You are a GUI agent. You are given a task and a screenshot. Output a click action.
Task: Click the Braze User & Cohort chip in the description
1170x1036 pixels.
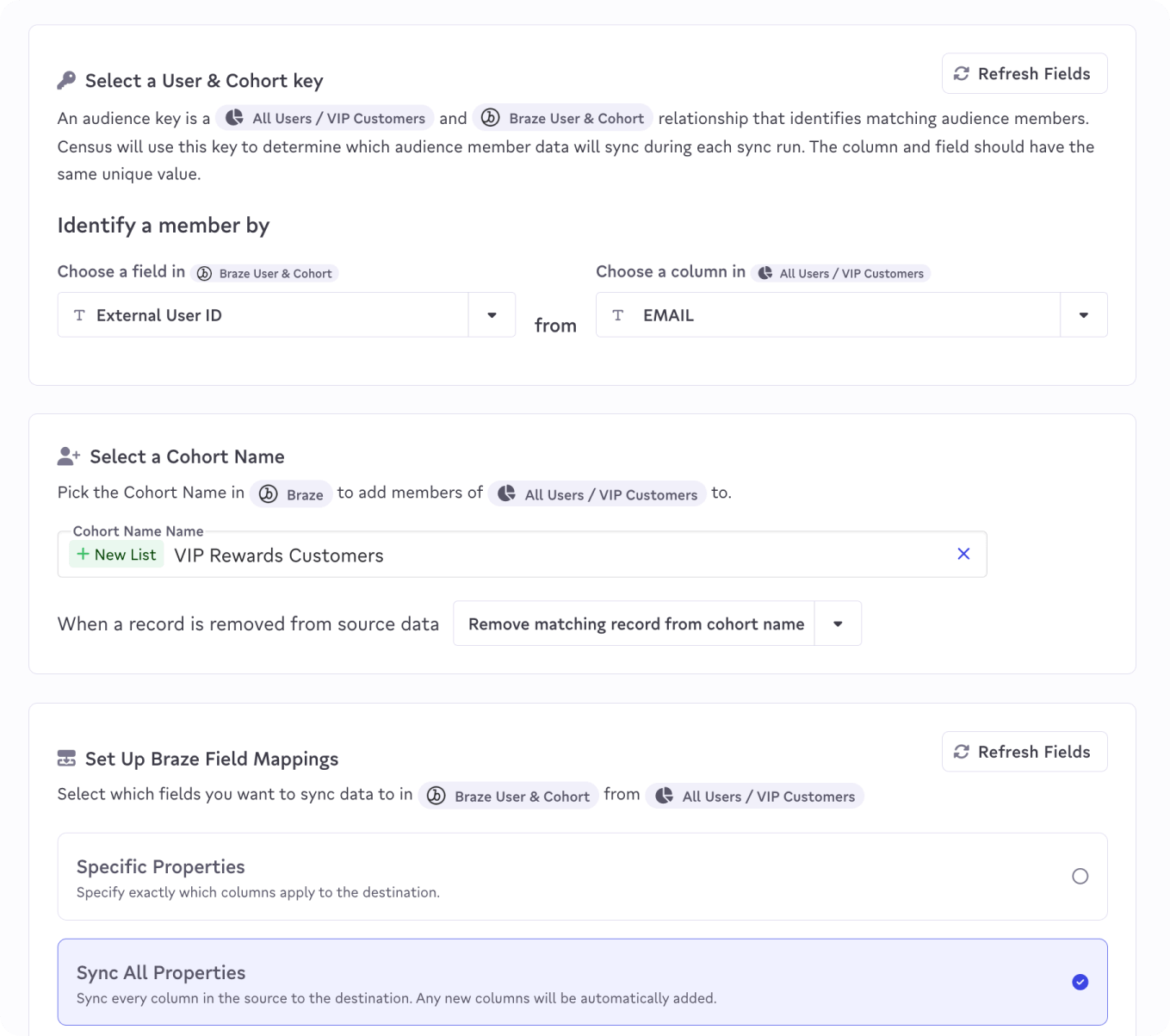562,118
